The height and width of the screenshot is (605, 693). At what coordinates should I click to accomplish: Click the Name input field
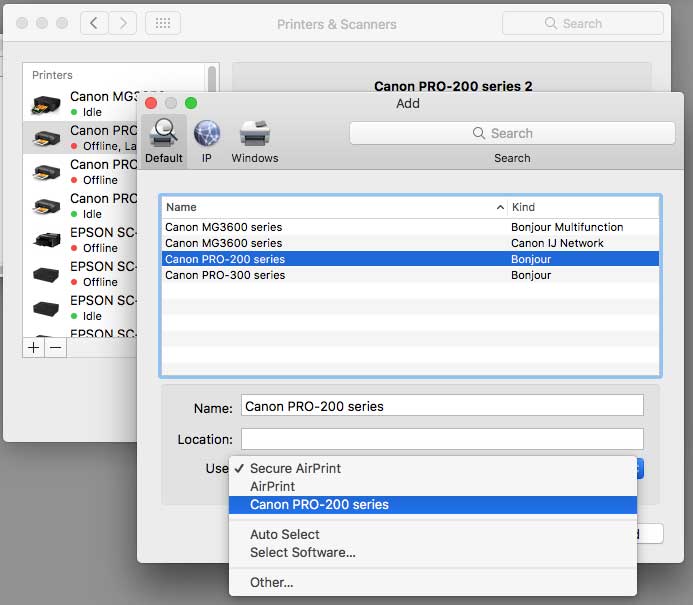[x=442, y=406]
